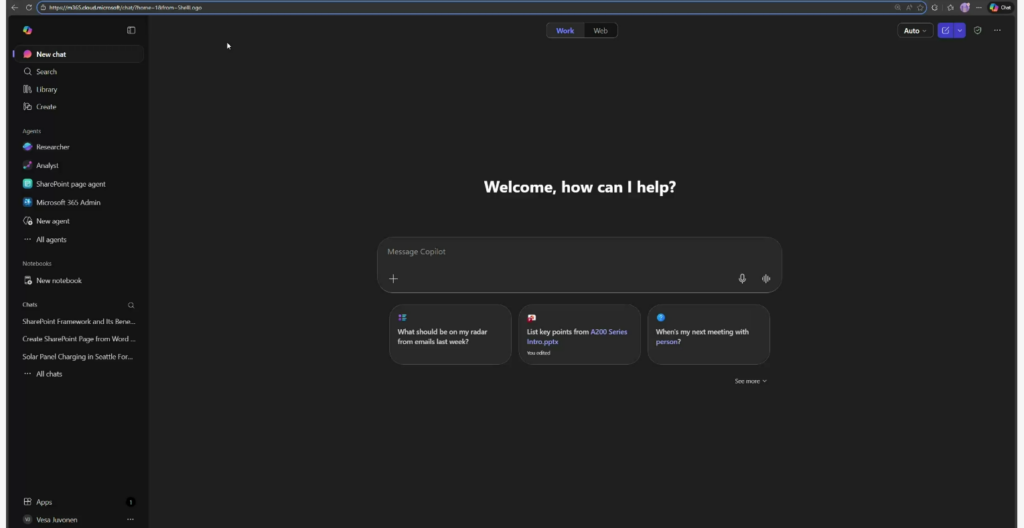
Task: Open the Analyst agent
Action: tap(47, 165)
